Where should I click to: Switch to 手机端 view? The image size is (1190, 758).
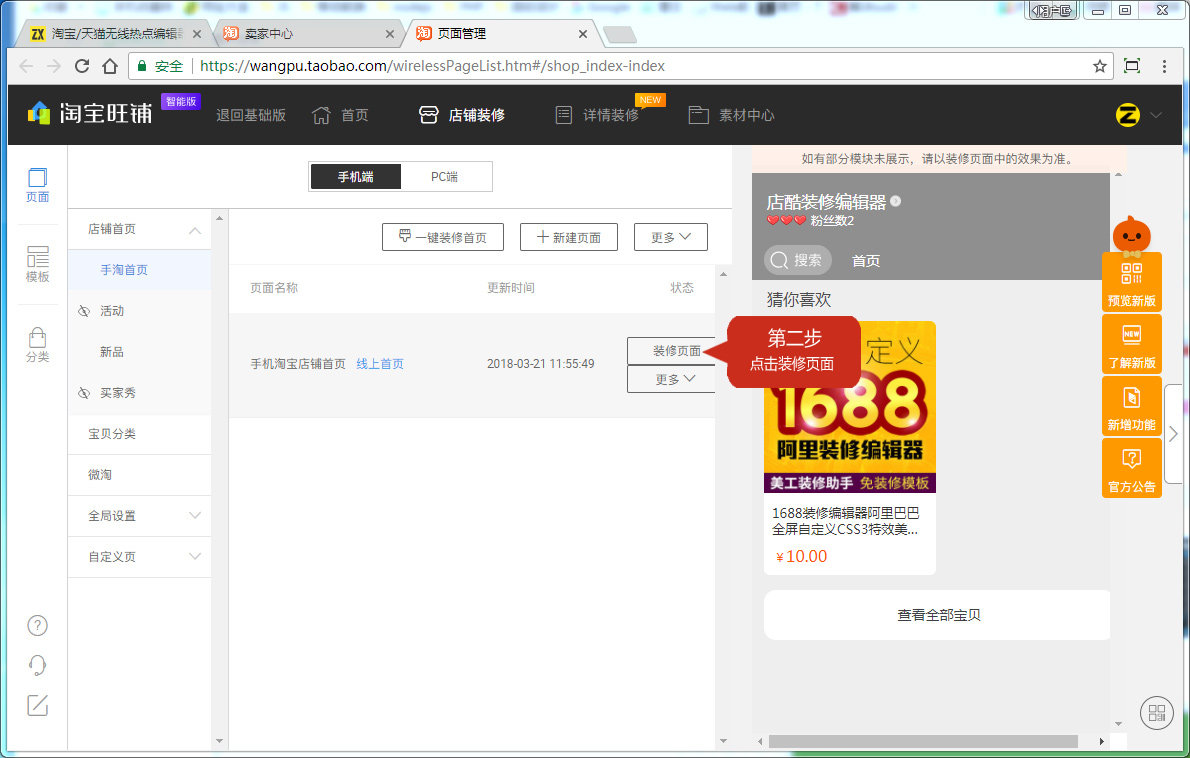pyautogui.click(x=355, y=177)
